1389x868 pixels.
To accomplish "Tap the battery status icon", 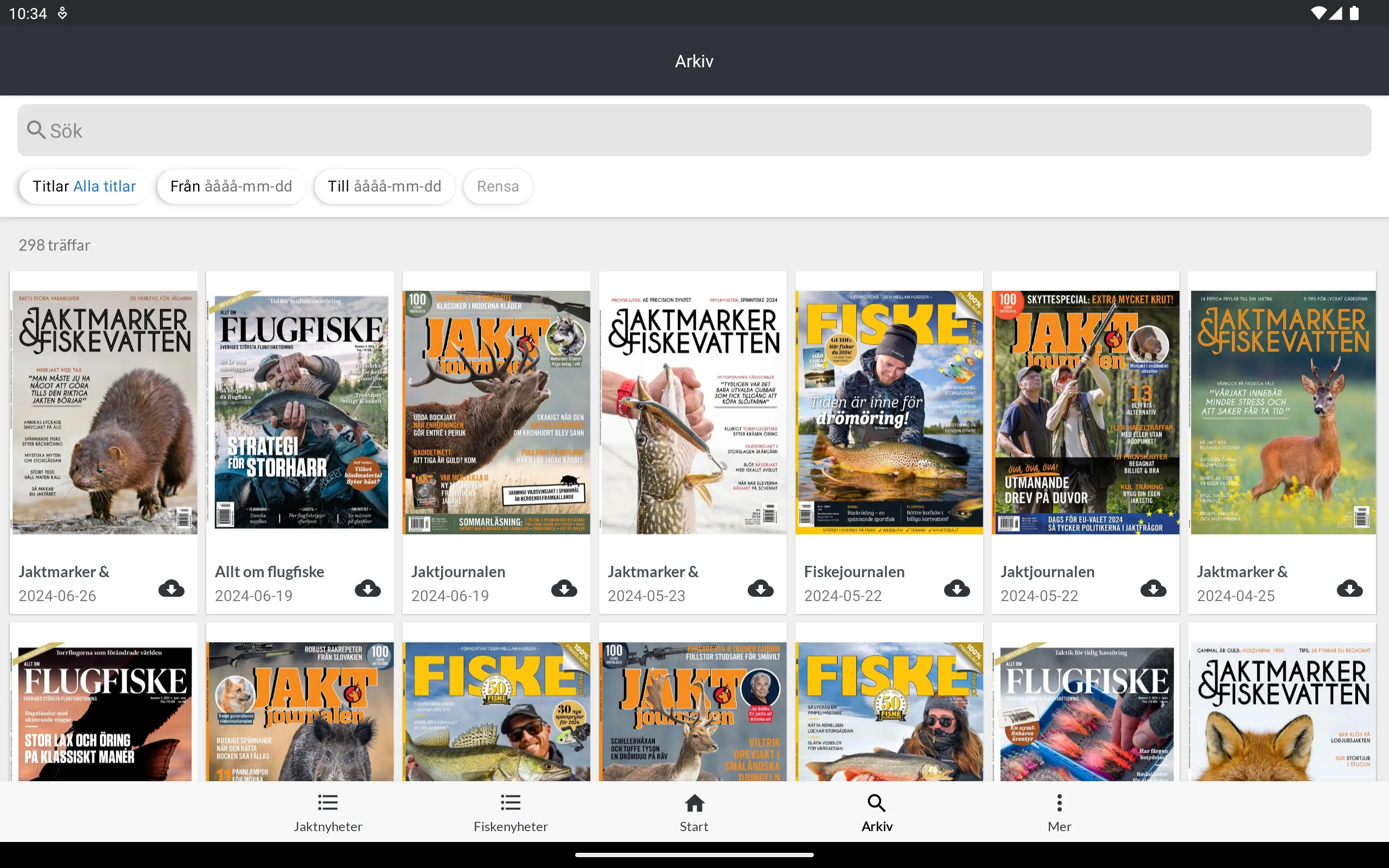I will (x=1354, y=13).
